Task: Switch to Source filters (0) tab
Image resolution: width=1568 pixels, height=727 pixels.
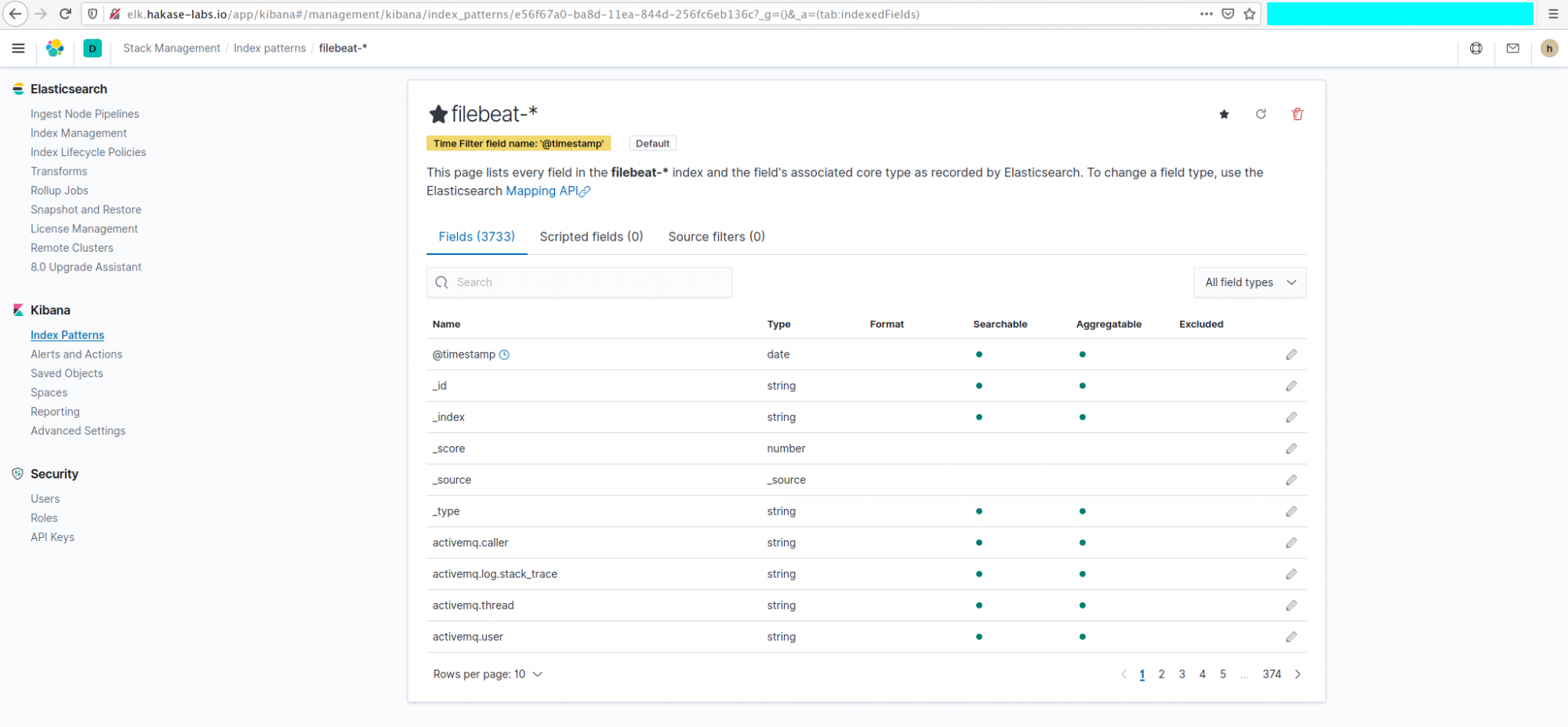Action: tap(717, 237)
